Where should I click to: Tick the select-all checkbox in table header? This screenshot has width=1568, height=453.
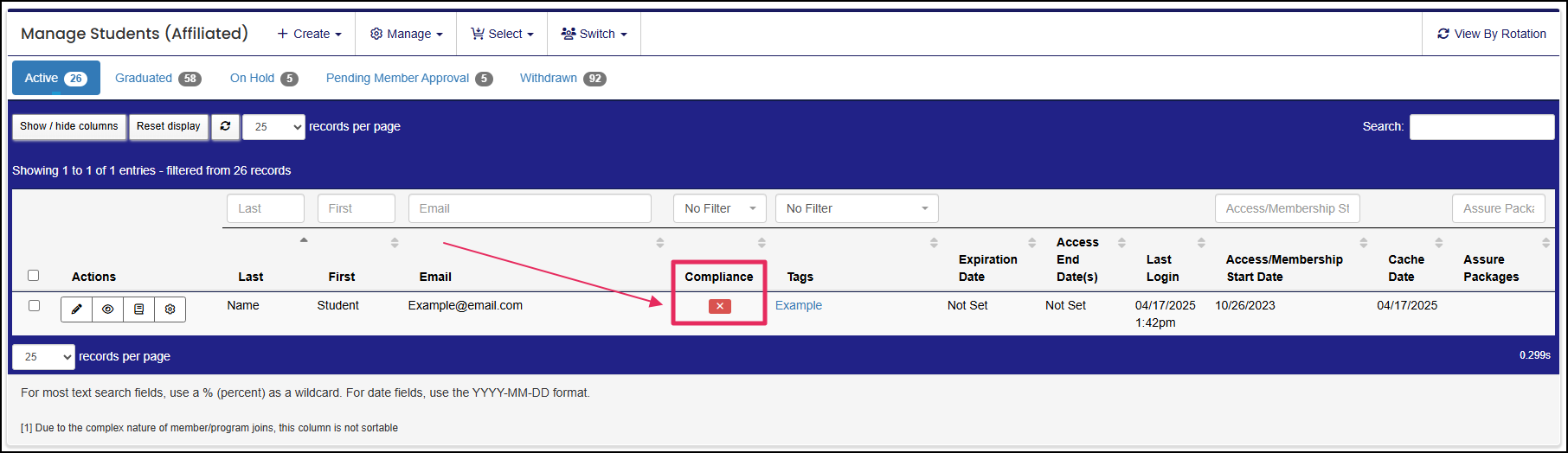coord(34,276)
